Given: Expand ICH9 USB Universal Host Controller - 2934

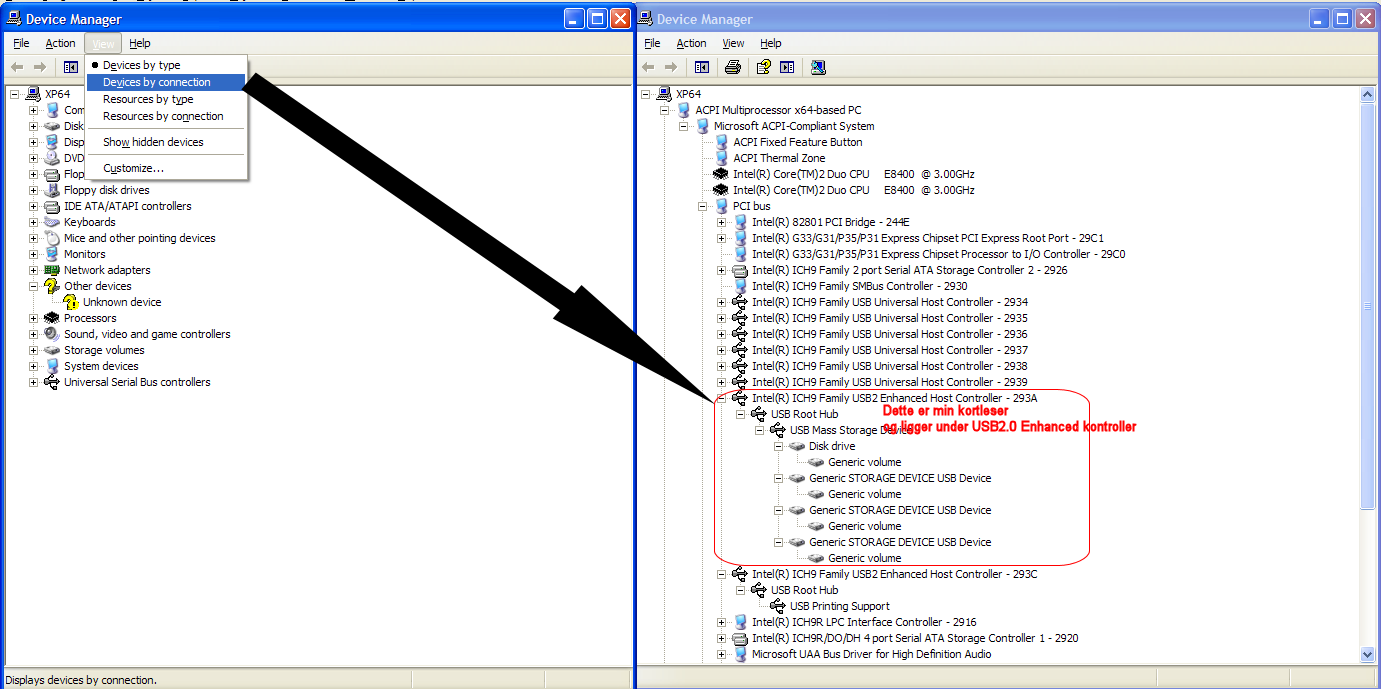Looking at the screenshot, I should [x=722, y=302].
